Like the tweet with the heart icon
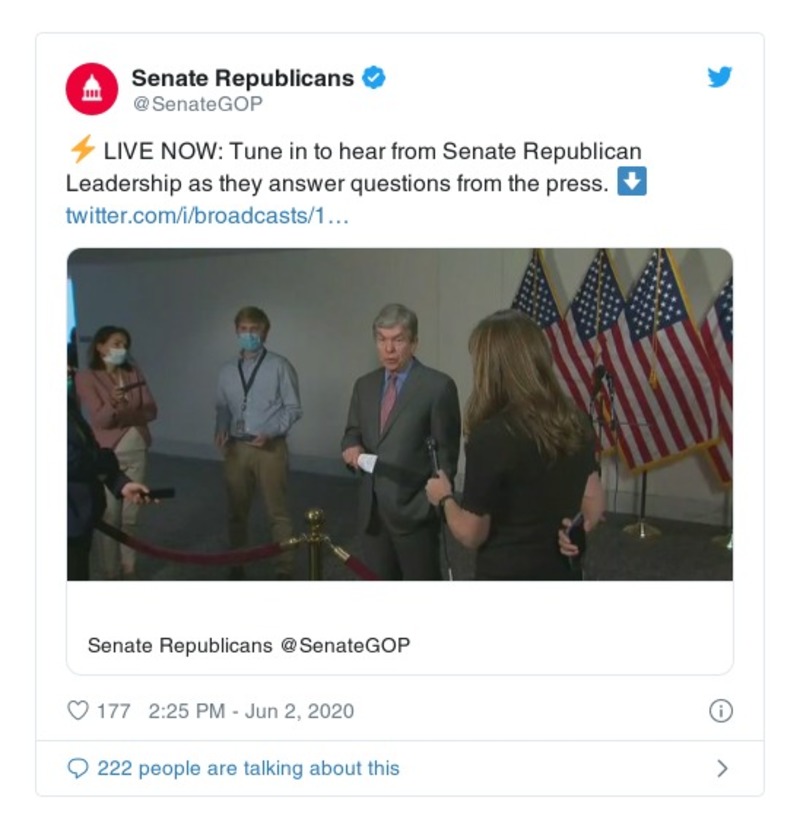This screenshot has height=829, width=800. point(78,711)
